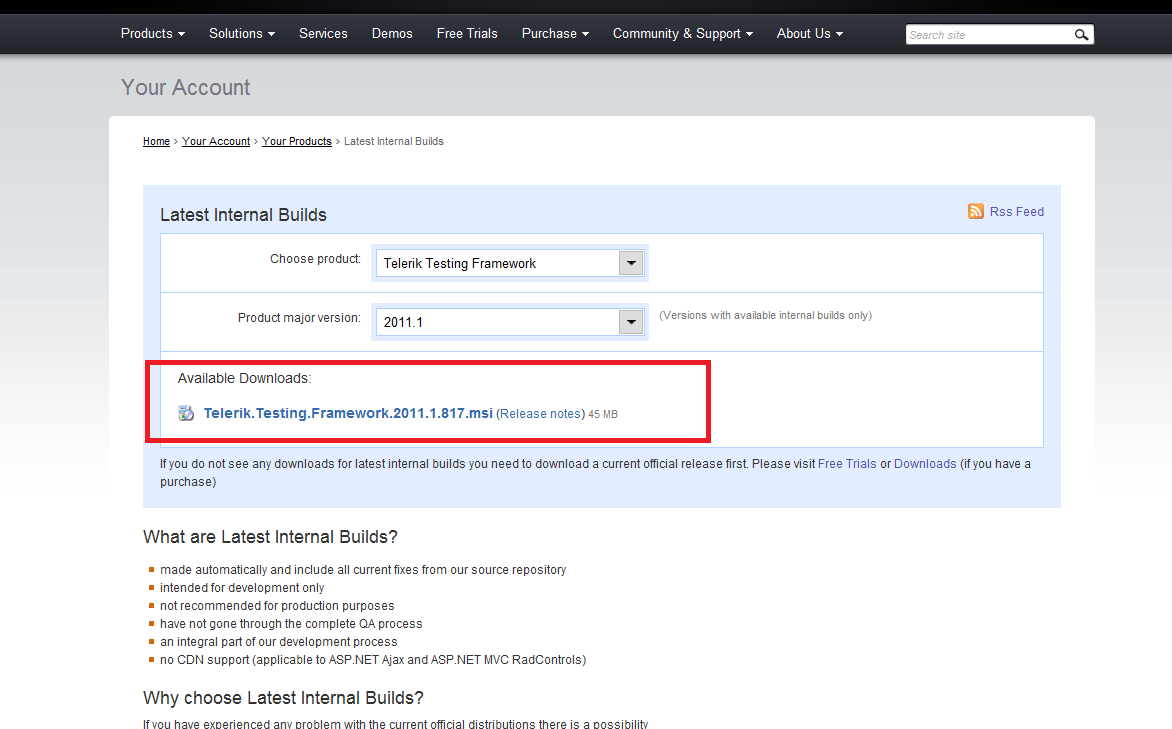Click the 45 MB file size text
Viewport: 1172px width, 729px height.
[x=602, y=414]
